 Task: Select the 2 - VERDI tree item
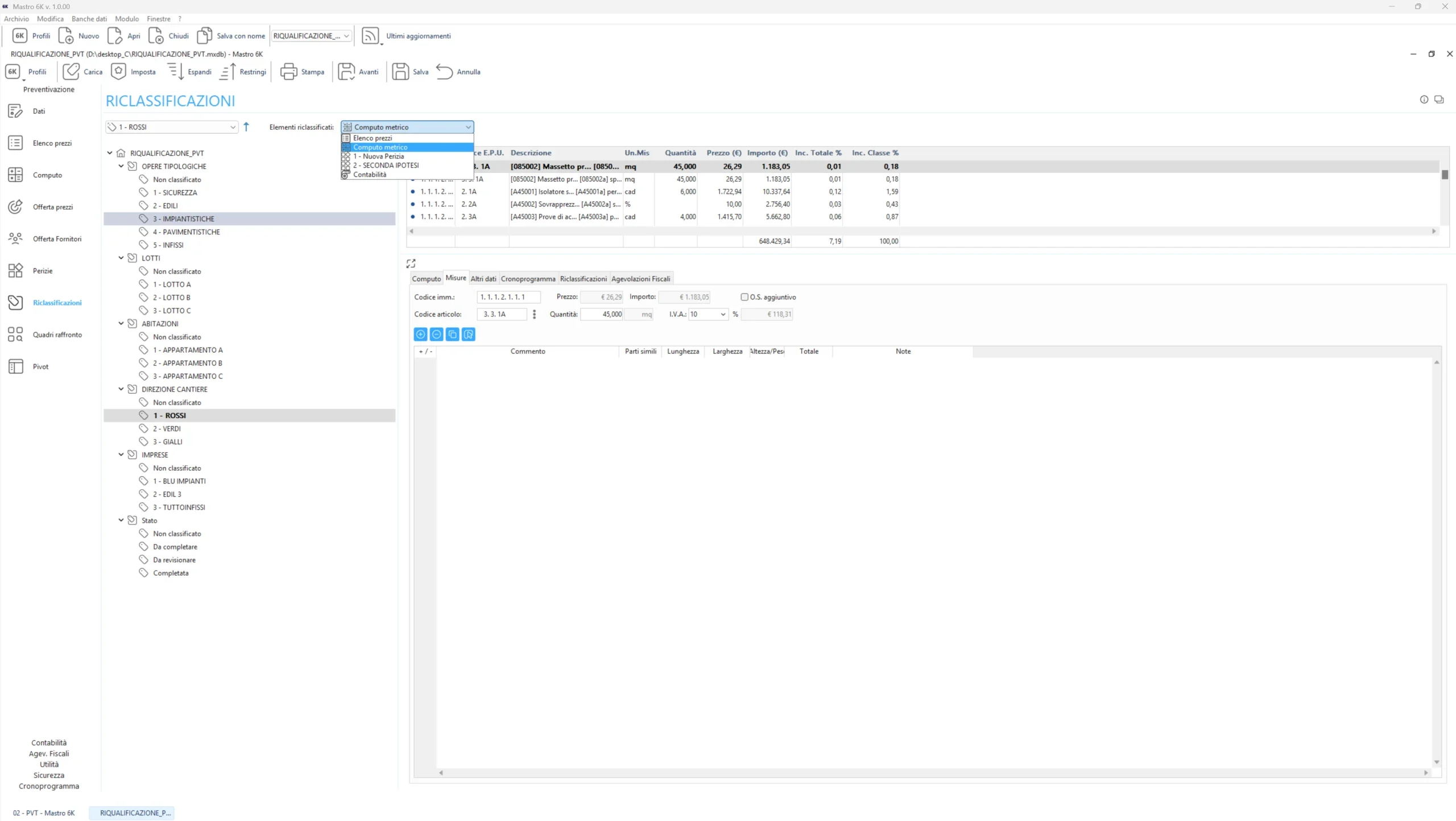tap(167, 428)
